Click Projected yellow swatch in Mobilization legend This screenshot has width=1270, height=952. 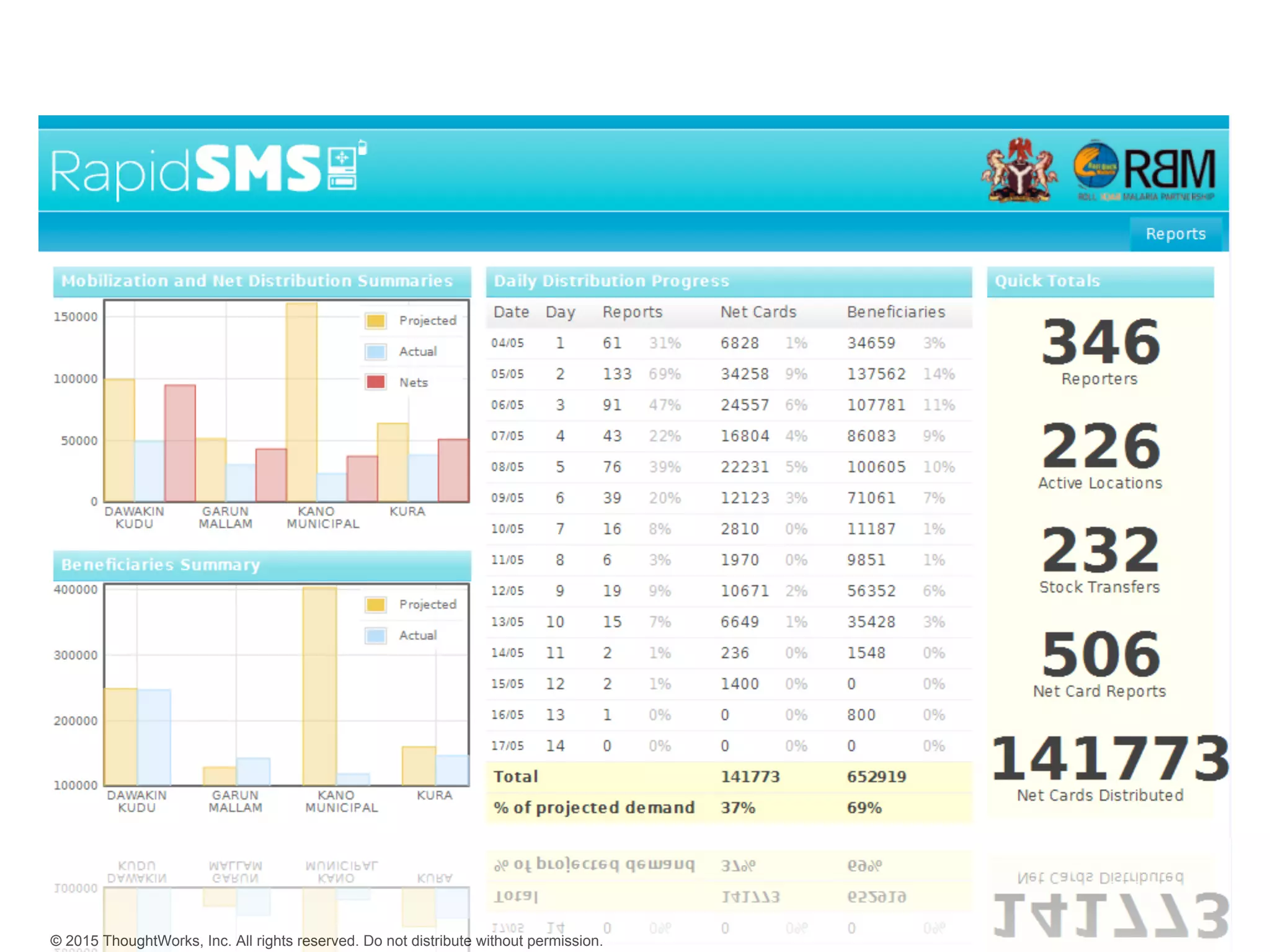pos(376,320)
